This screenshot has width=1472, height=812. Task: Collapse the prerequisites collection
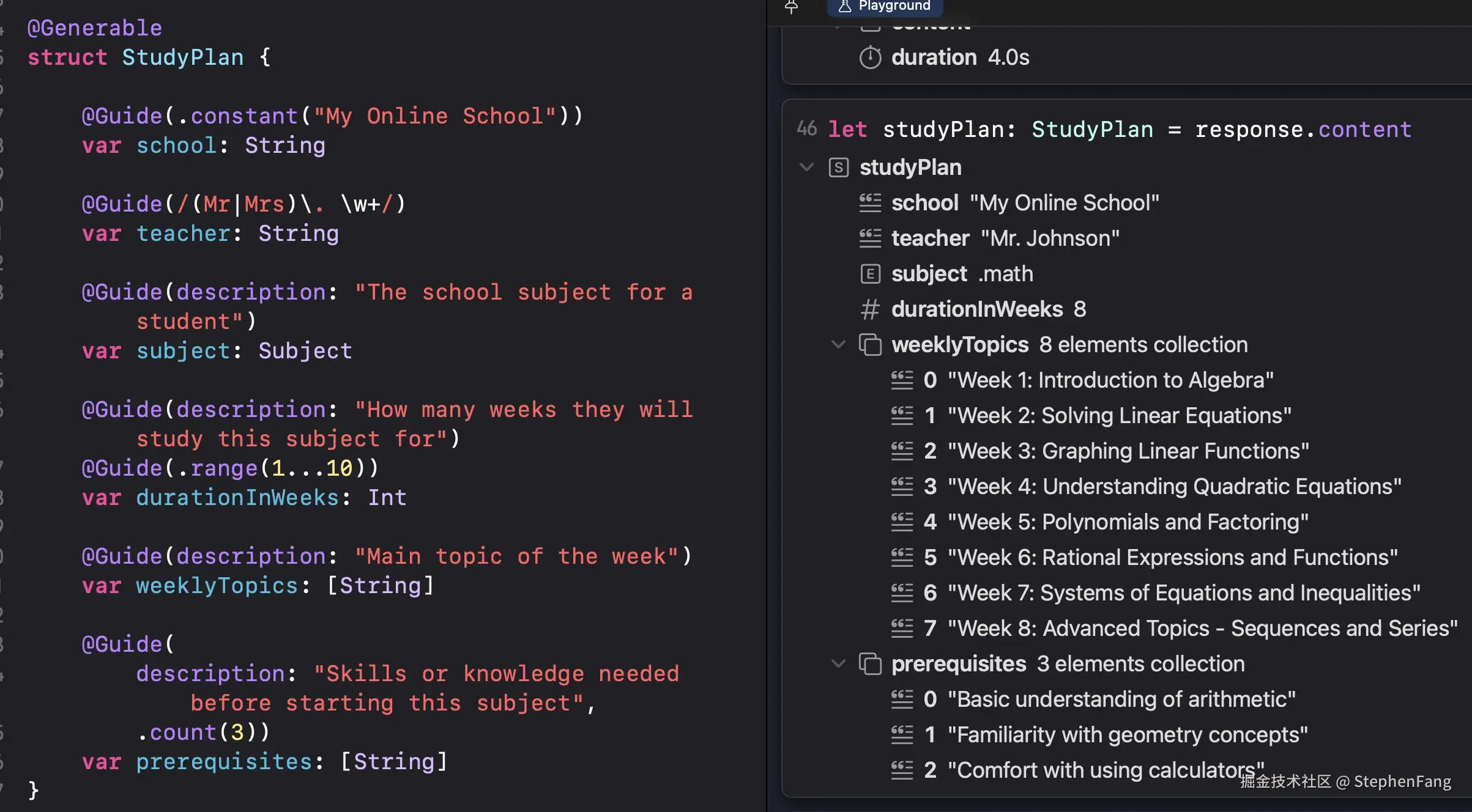pyautogui.click(x=838, y=663)
